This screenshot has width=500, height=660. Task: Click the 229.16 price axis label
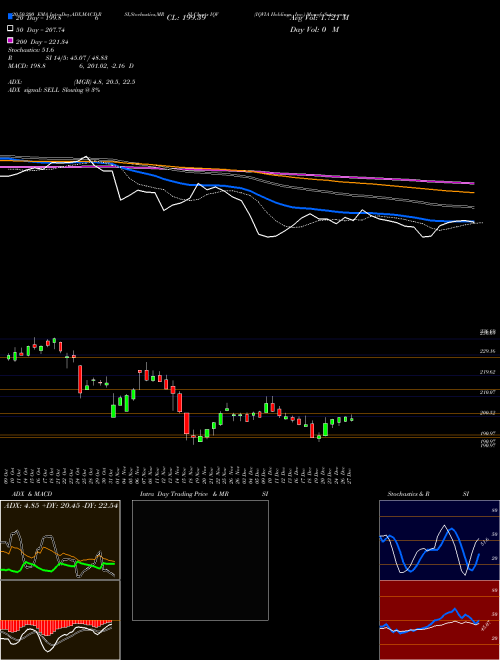488,351
